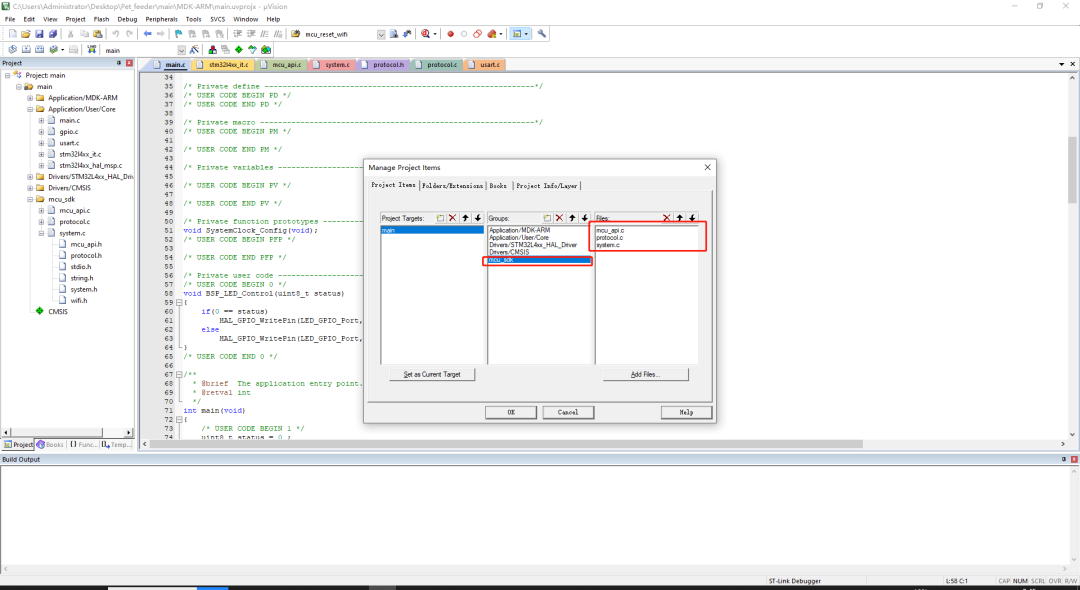Image resolution: width=1080 pixels, height=590 pixels.
Task: Open the SVCS menu
Action: click(x=218, y=19)
